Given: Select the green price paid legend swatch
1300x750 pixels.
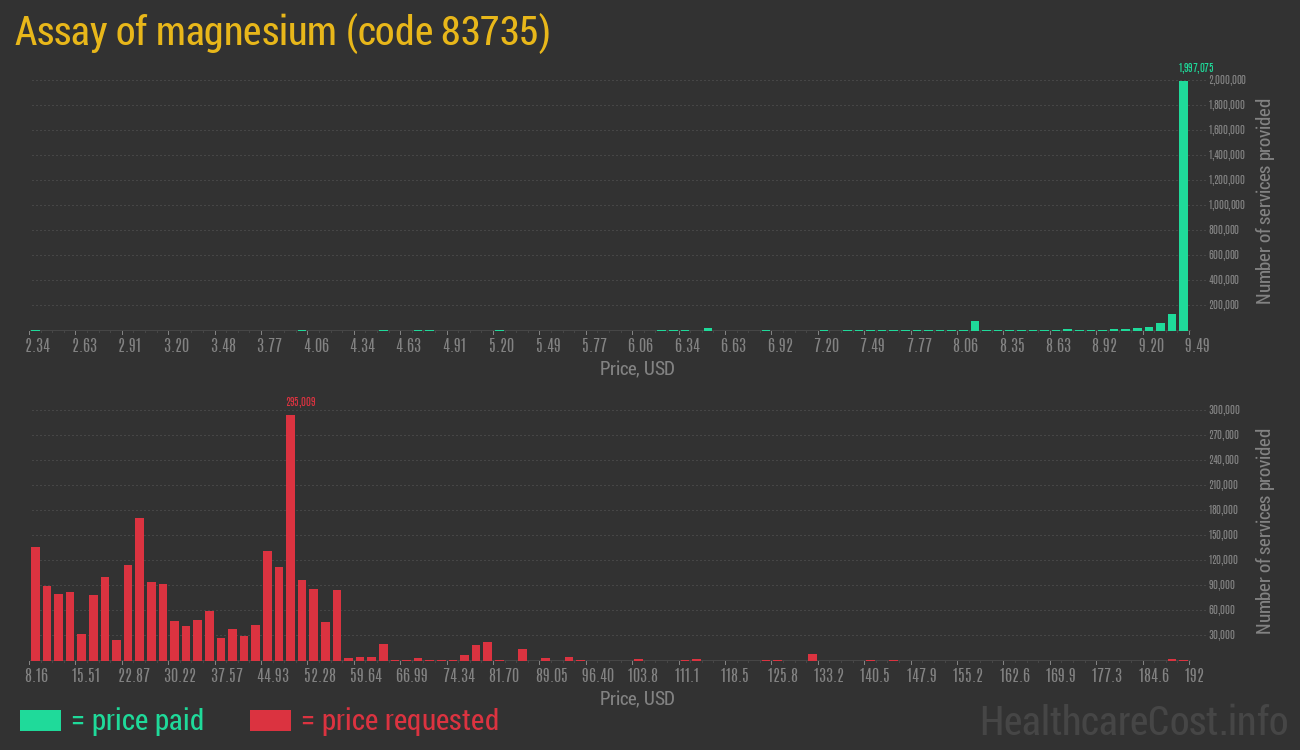Looking at the screenshot, I should [x=40, y=720].
